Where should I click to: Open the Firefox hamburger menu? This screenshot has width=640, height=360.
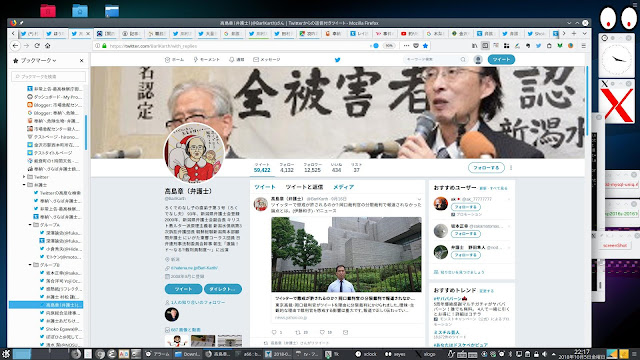coord(583,46)
